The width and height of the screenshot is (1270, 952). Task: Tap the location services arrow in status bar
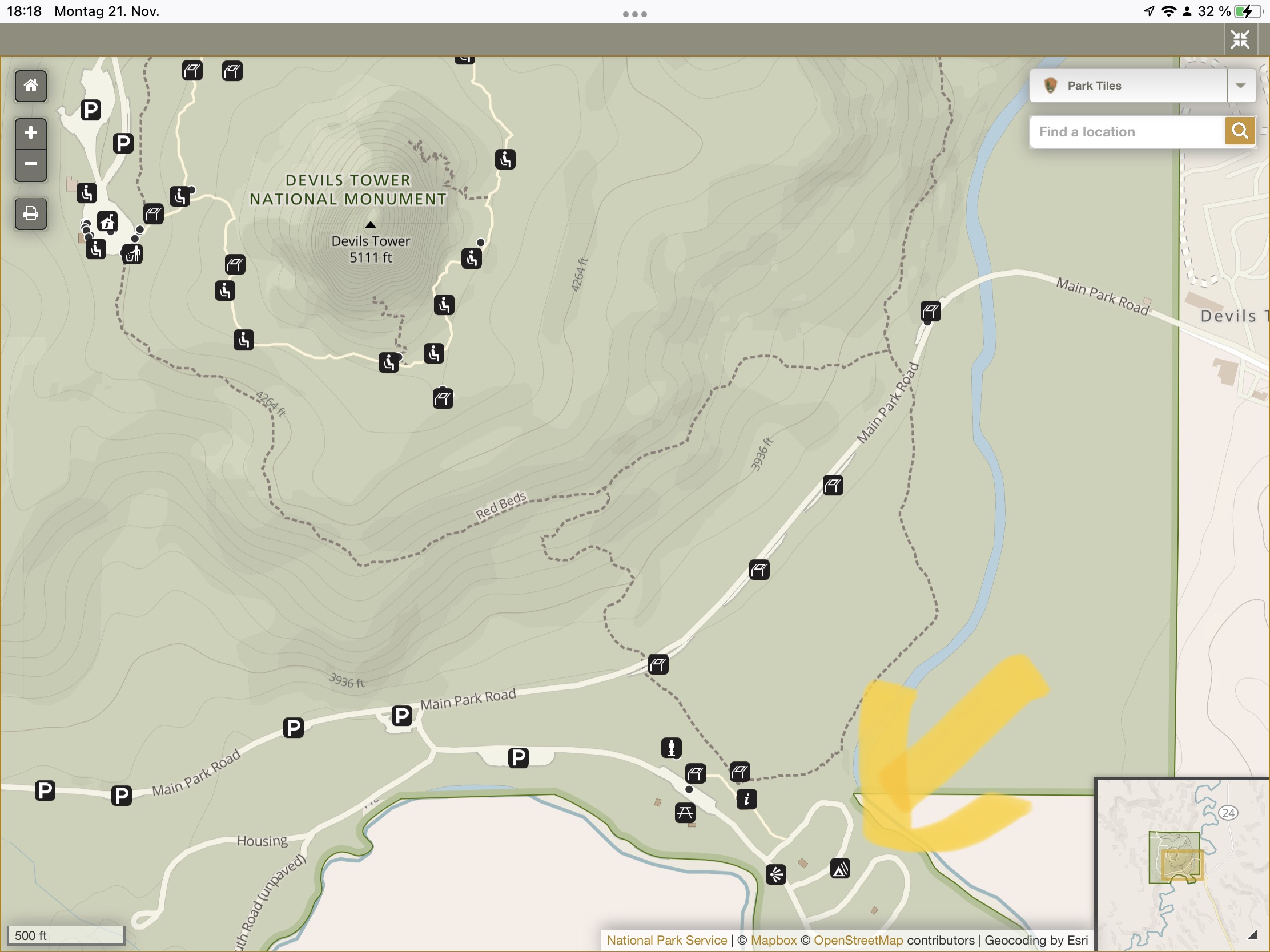click(1149, 11)
